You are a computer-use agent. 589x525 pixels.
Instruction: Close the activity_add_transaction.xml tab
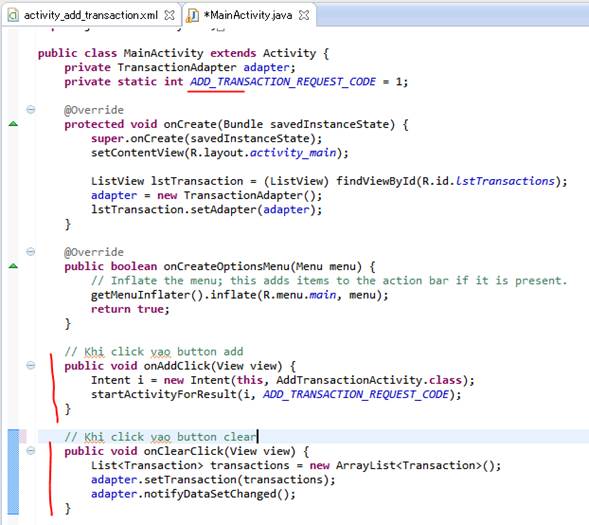click(x=170, y=15)
